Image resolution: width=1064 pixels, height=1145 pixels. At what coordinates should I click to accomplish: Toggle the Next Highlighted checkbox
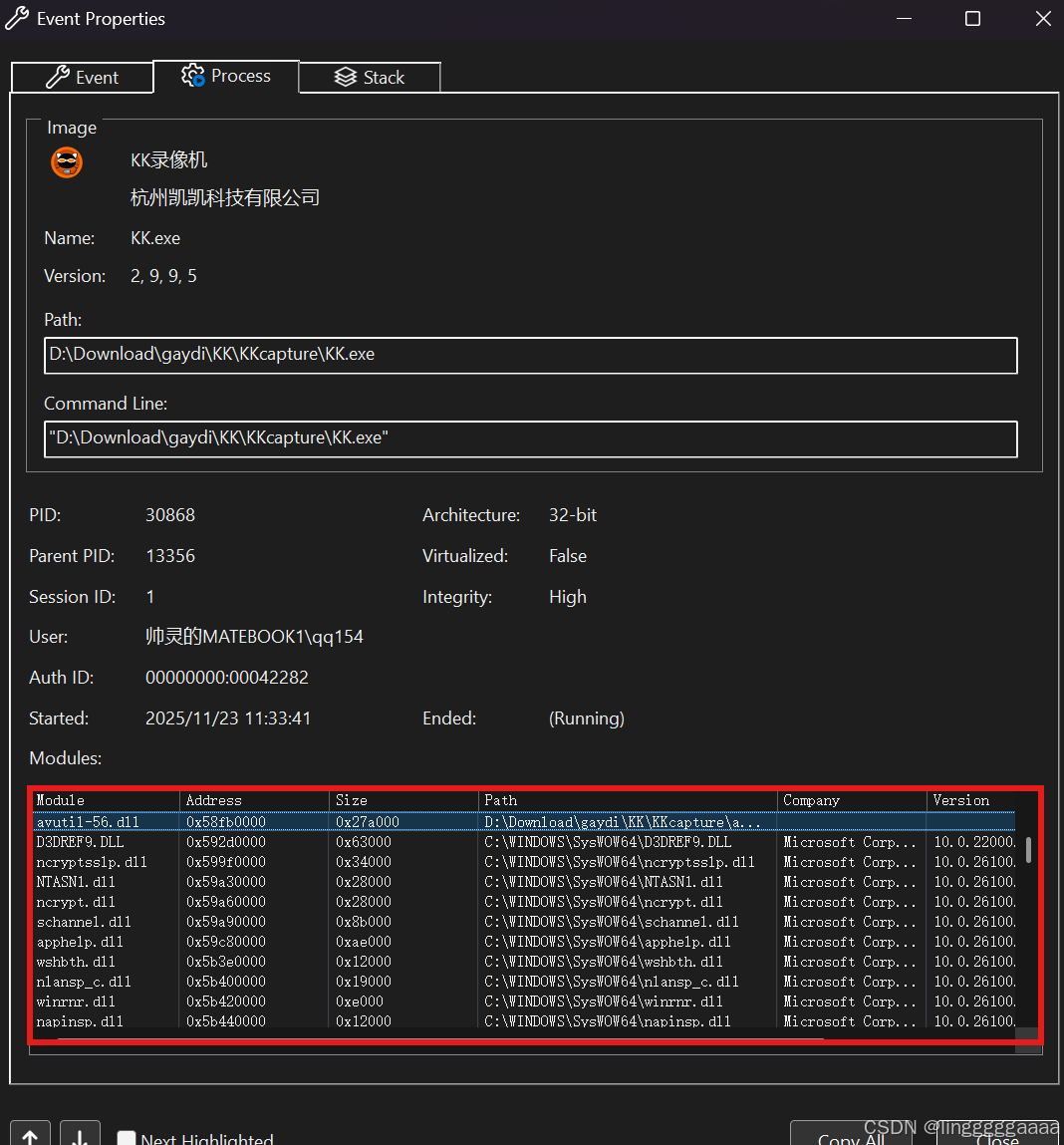tap(127, 1138)
